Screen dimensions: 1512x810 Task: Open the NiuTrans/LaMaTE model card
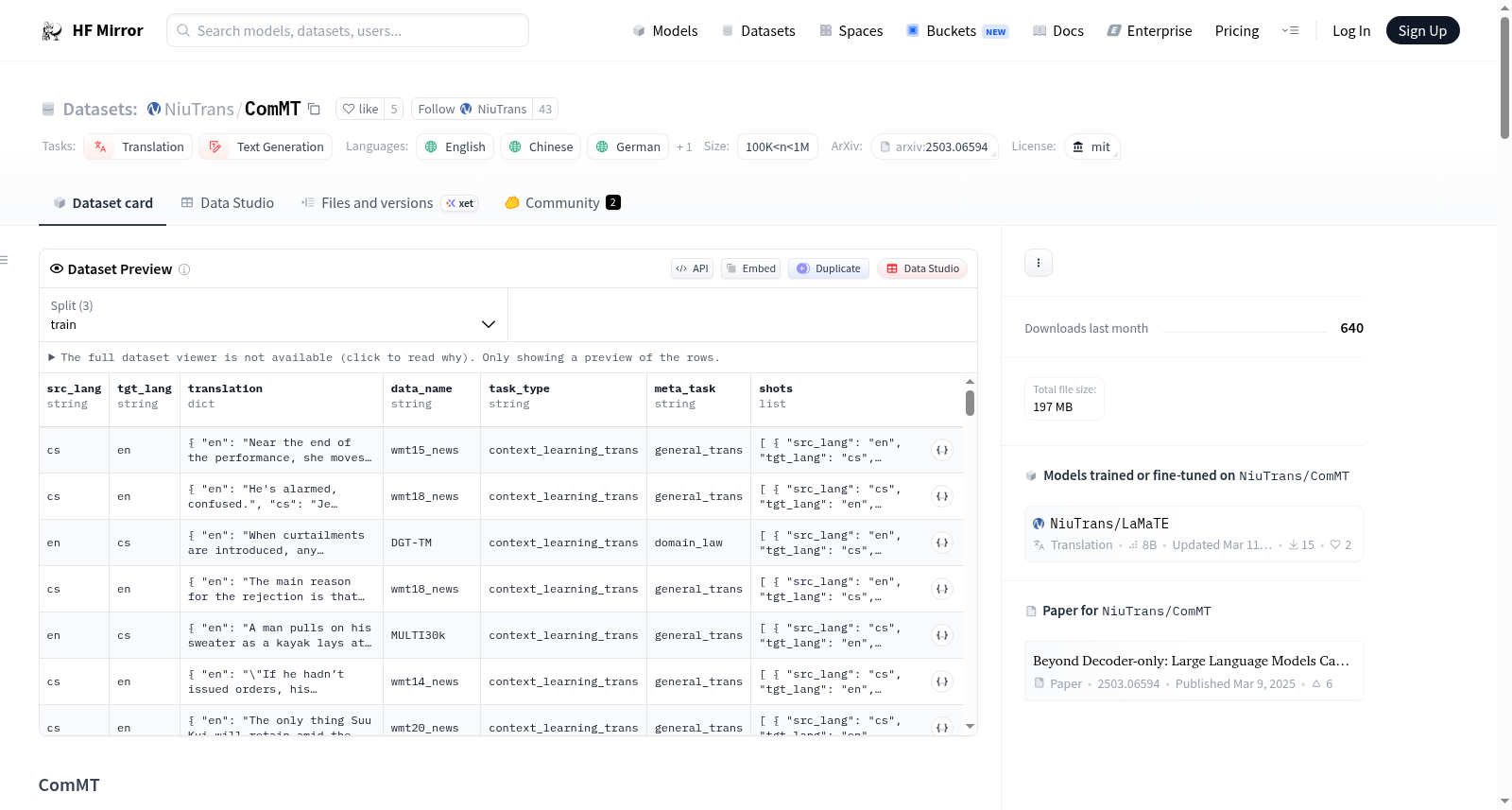[x=1194, y=534]
